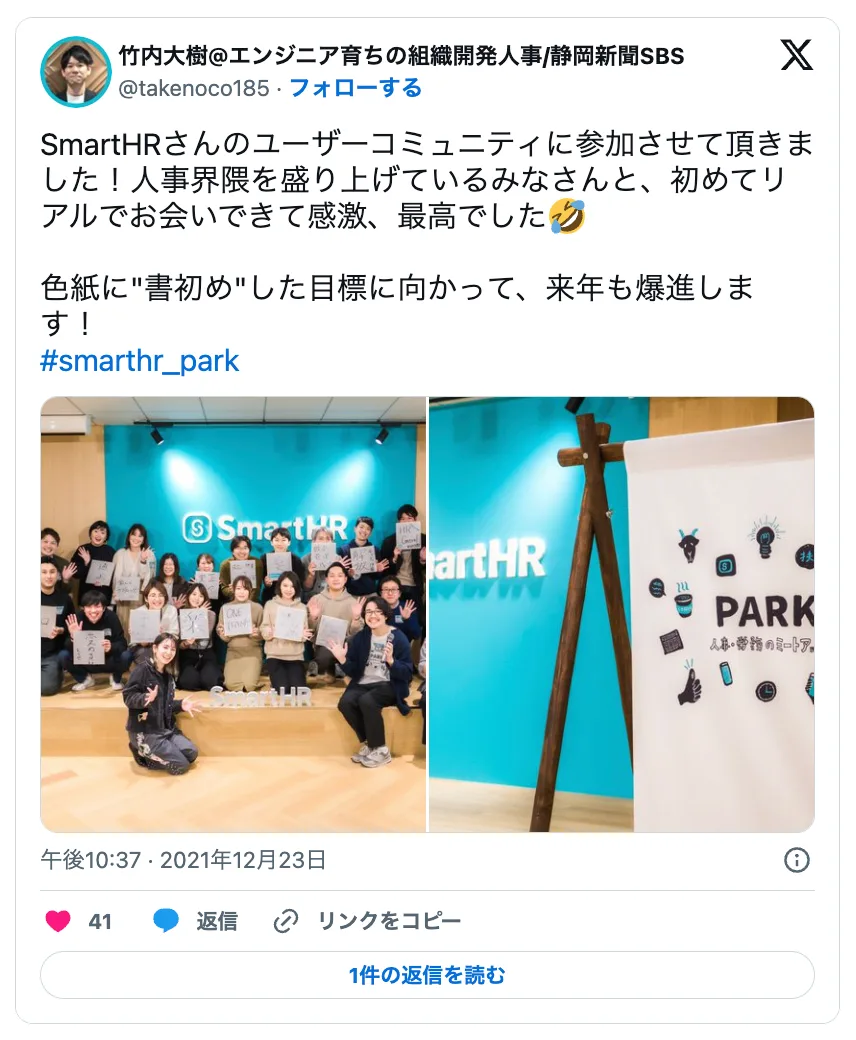Open the group photo image
Image resolution: width=856 pixels, height=1040 pixels.
pyautogui.click(x=233, y=614)
